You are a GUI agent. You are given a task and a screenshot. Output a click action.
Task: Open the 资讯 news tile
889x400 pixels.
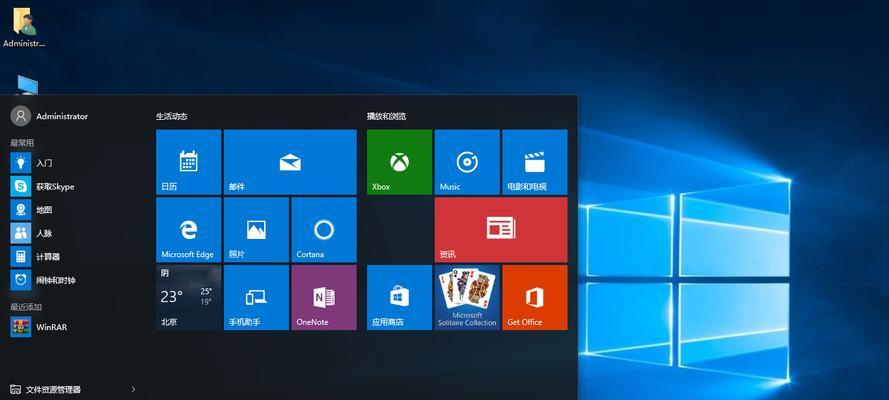501,229
